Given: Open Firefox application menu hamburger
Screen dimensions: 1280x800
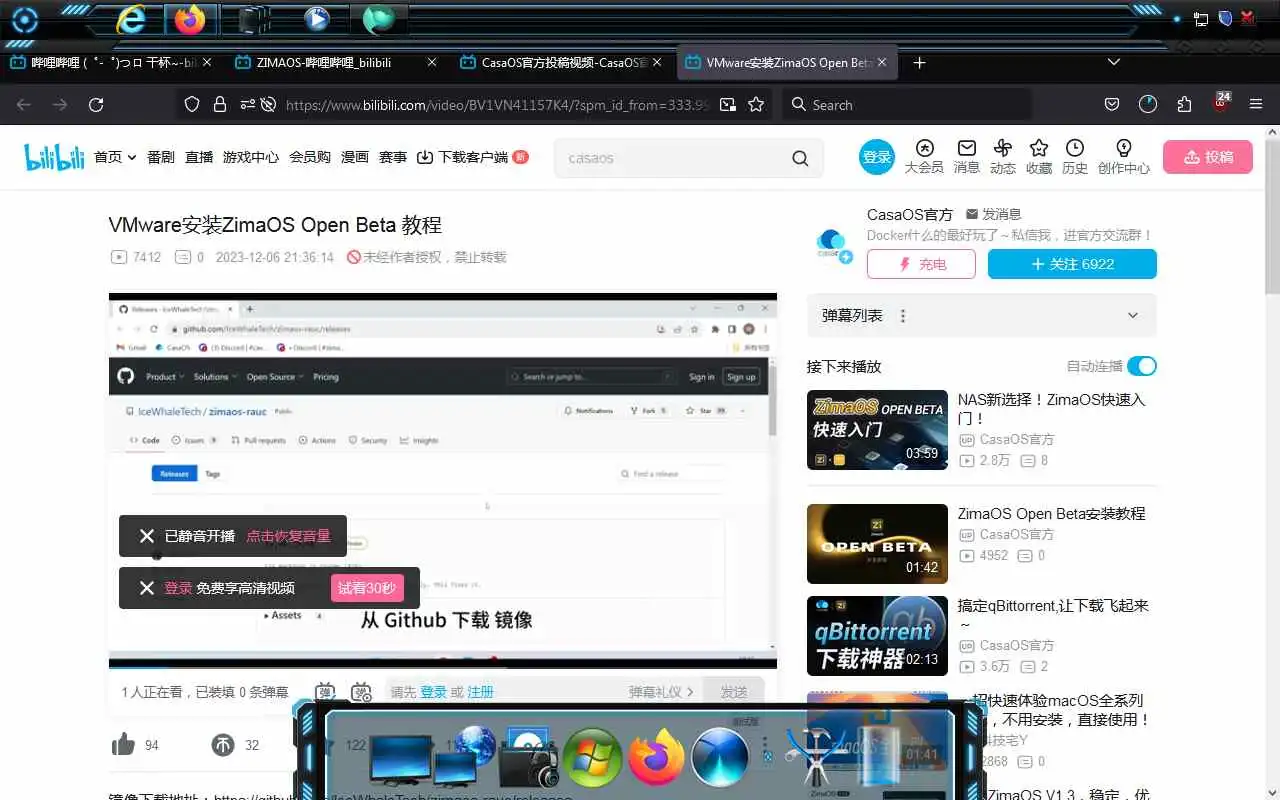Looking at the screenshot, I should coord(1256,105).
